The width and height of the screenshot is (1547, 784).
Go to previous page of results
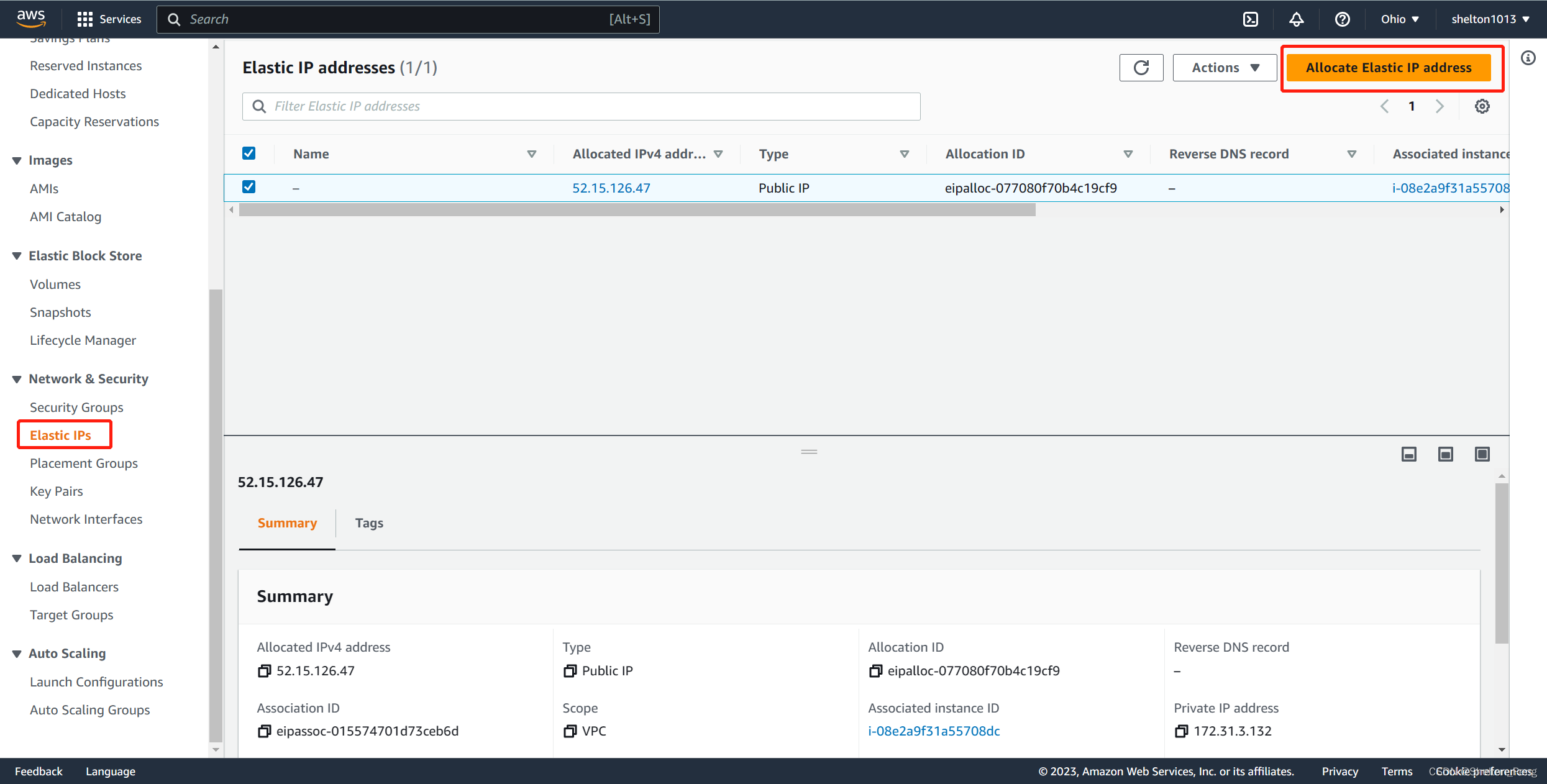tap(1384, 106)
